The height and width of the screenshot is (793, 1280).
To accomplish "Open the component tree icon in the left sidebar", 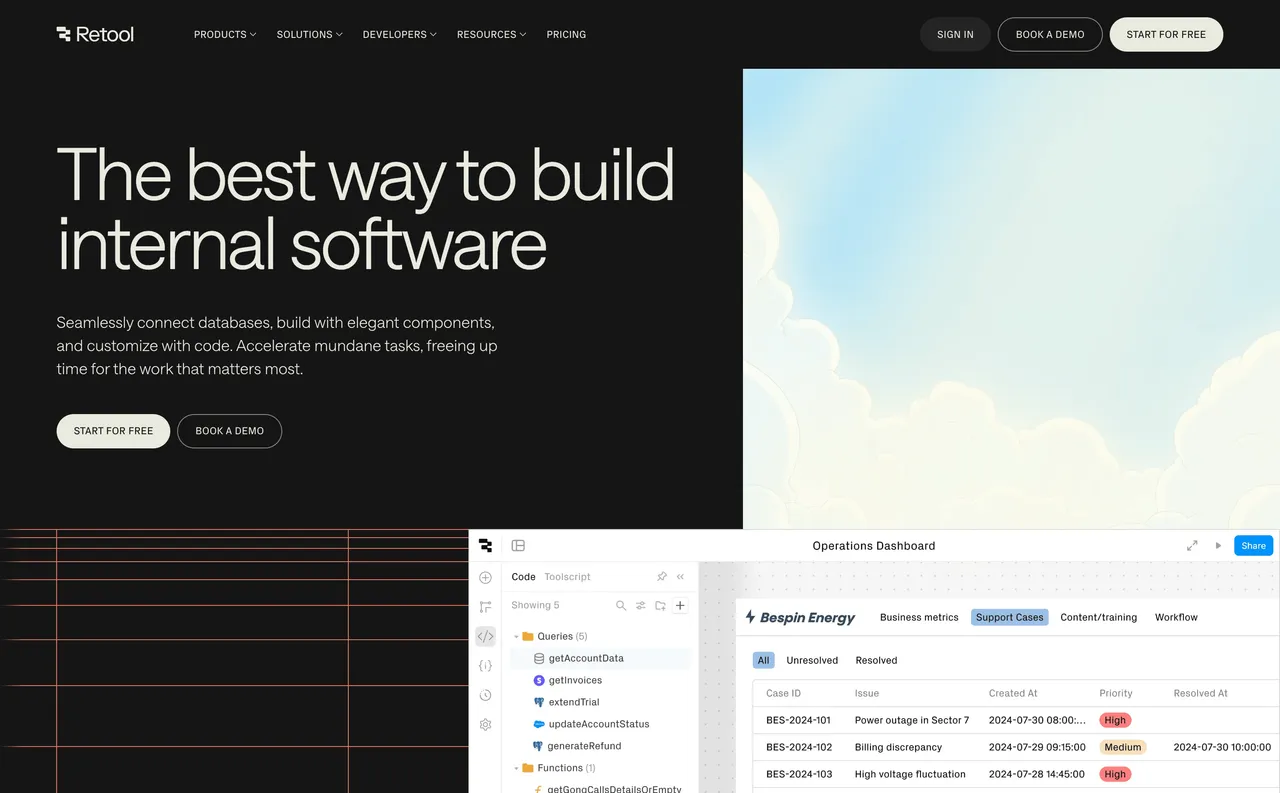I will (x=486, y=606).
